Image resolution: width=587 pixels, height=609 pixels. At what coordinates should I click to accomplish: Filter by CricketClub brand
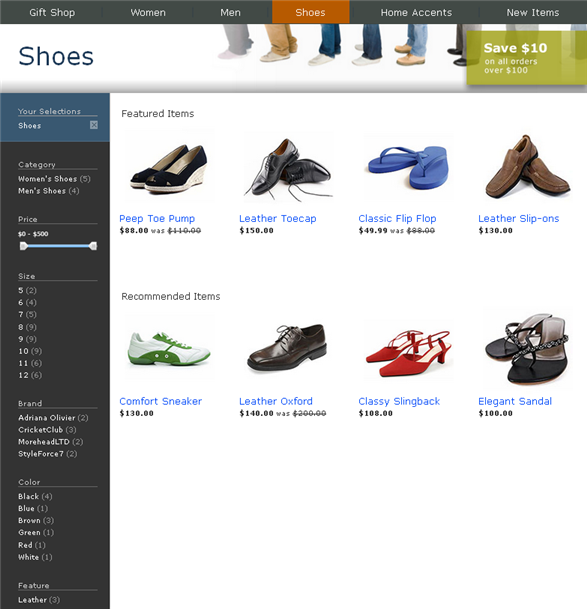click(x=47, y=430)
